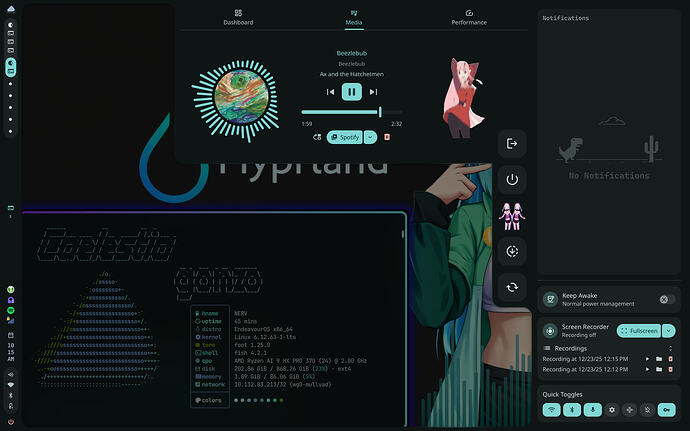The height and width of the screenshot is (431, 690).
Task: Click the reboot icon with circular arrows
Action: [512, 286]
